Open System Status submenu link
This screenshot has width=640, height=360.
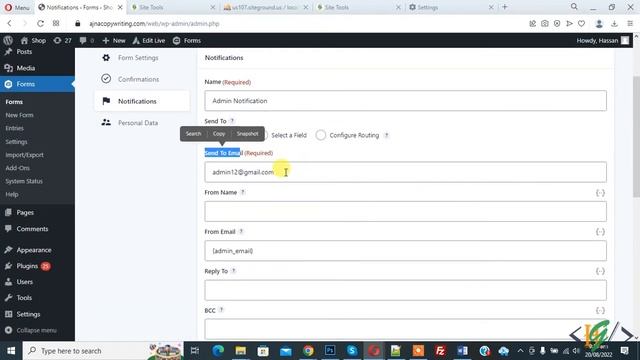[24, 181]
